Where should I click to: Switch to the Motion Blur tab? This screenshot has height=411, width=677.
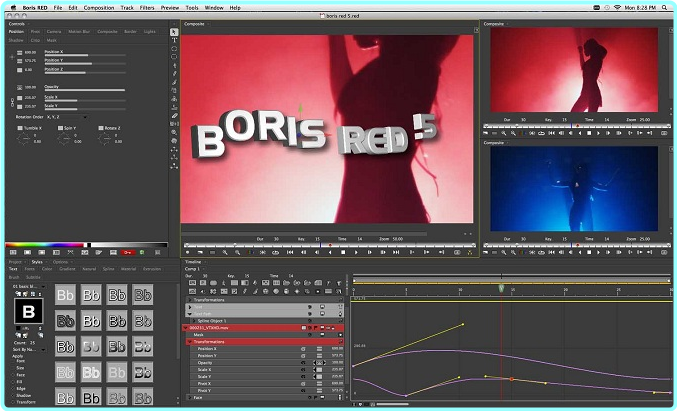(79, 32)
